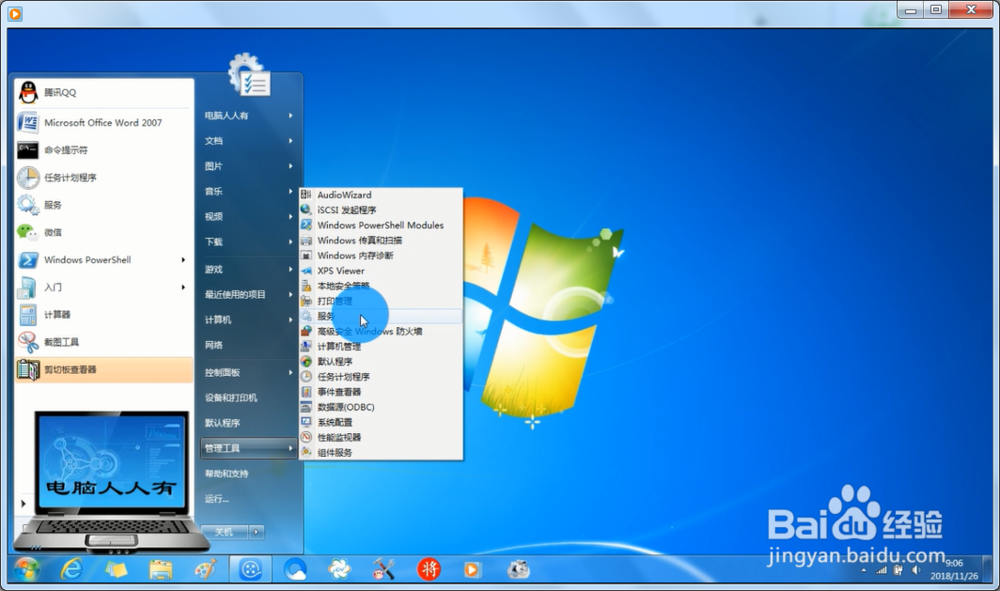
Task: Launch Microsoft Office Word 2007
Action: [x=104, y=122]
